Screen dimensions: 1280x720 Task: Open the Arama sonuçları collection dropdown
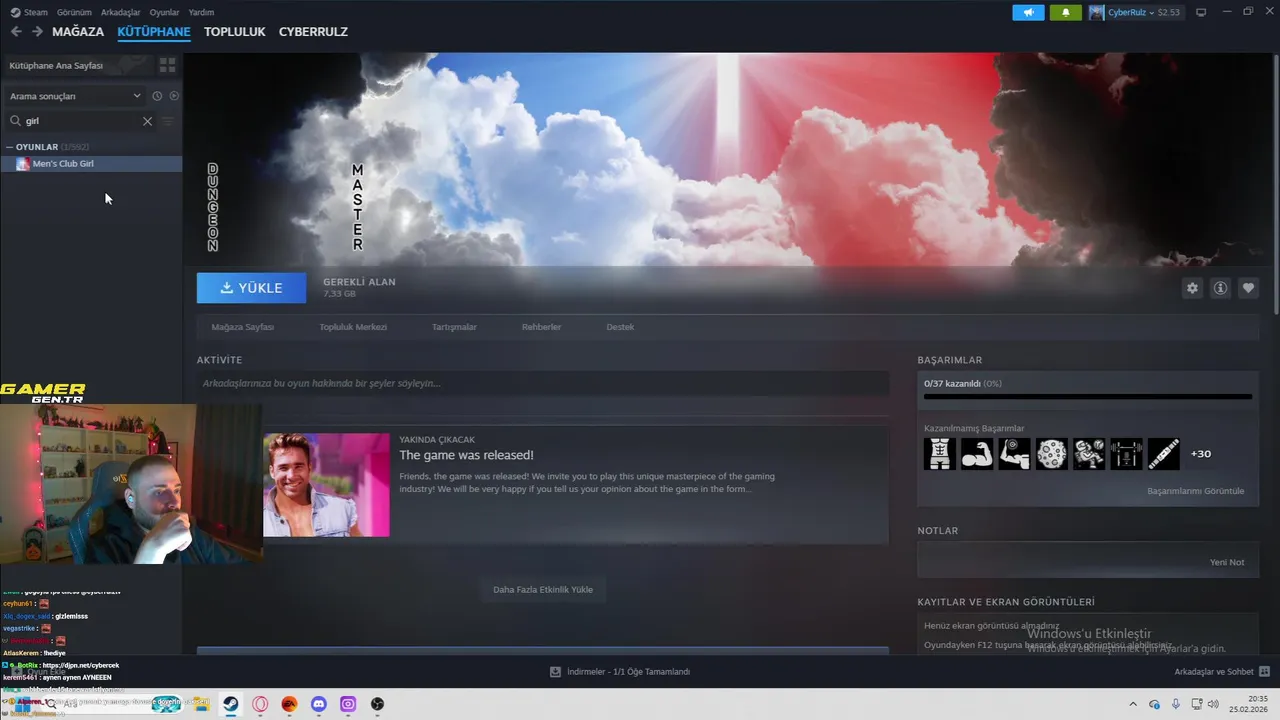point(75,96)
